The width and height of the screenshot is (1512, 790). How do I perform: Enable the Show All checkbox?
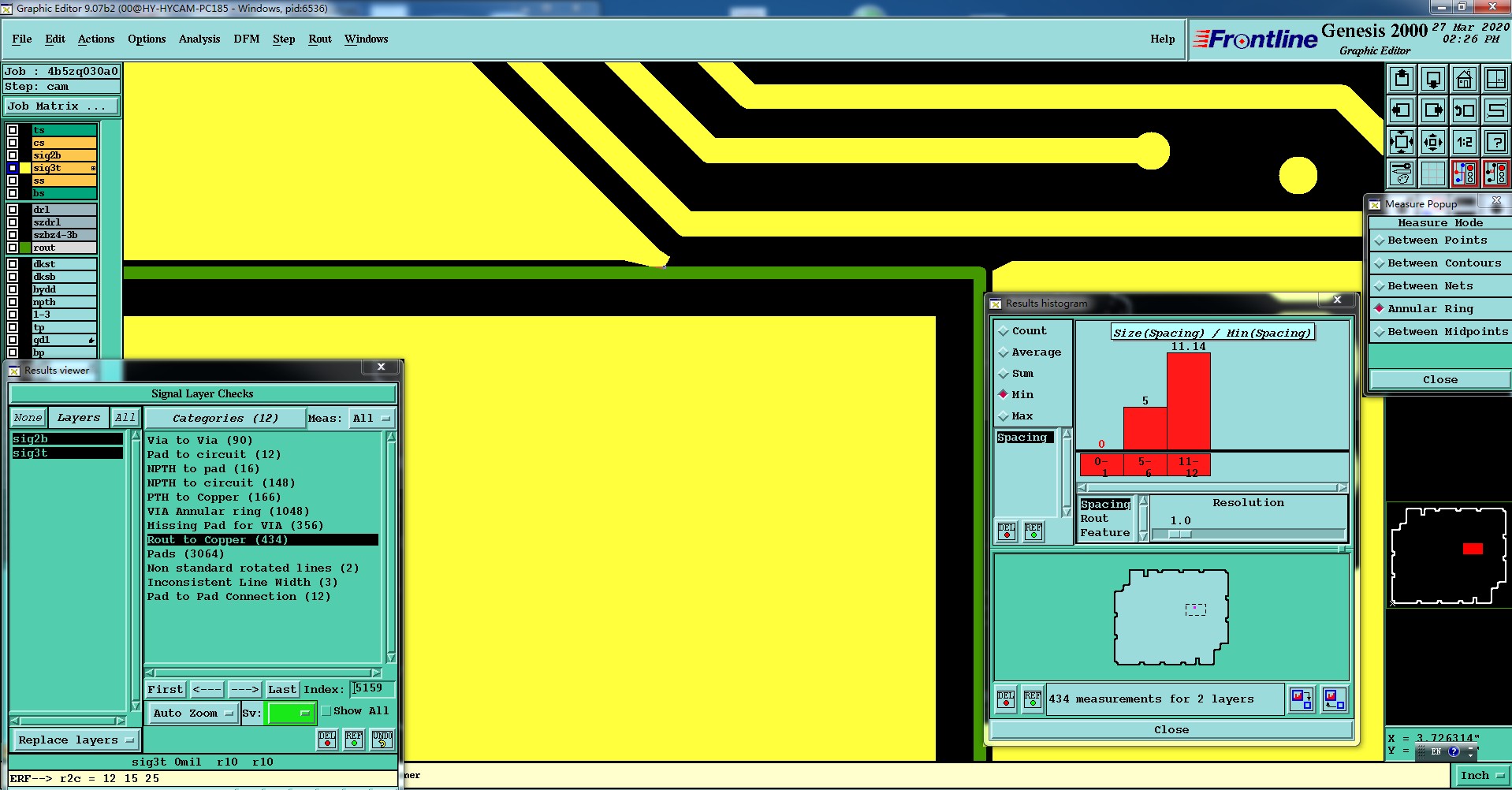click(326, 710)
